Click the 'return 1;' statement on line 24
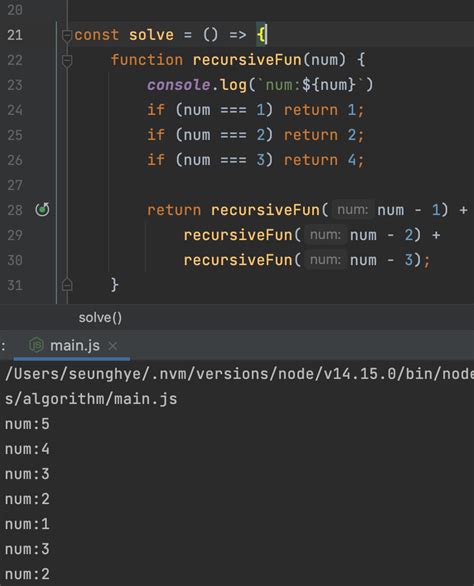Viewport: 474px width, 586px height. point(324,110)
